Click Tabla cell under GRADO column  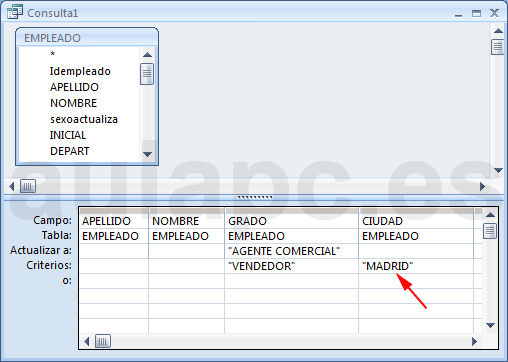[x=292, y=236]
